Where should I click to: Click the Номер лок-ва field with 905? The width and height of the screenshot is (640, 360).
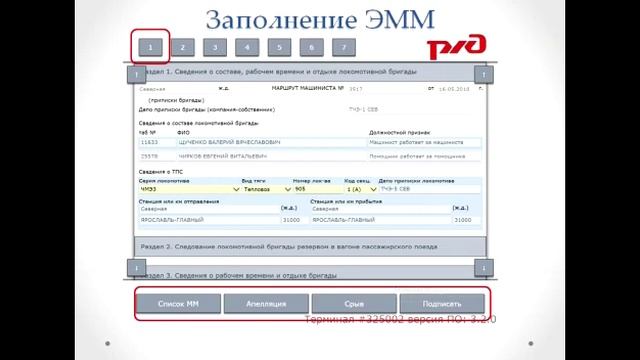[318, 189]
